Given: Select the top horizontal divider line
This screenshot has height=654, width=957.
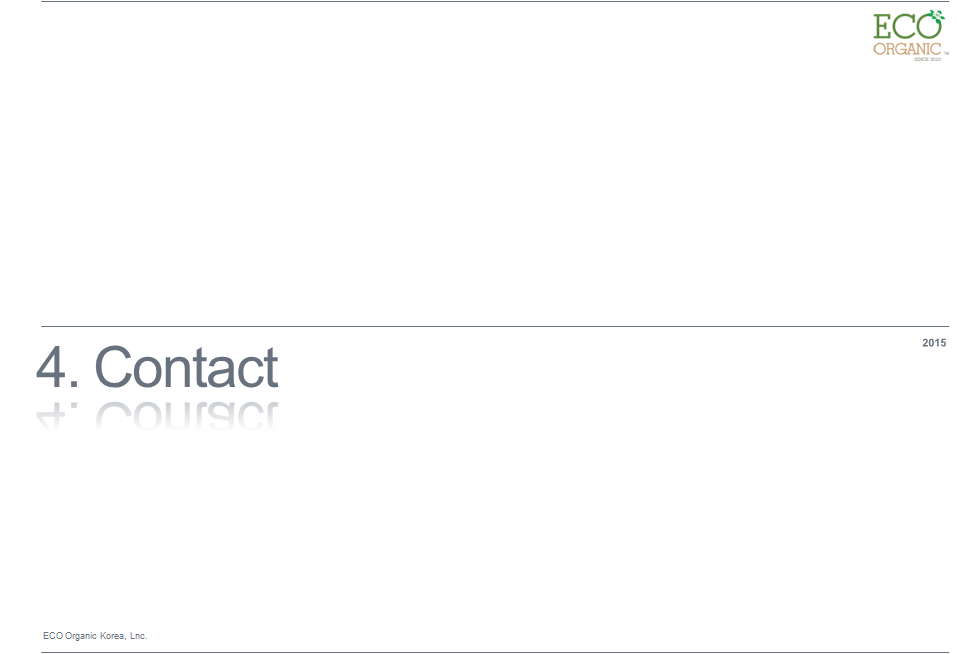Looking at the screenshot, I should coord(495,1).
